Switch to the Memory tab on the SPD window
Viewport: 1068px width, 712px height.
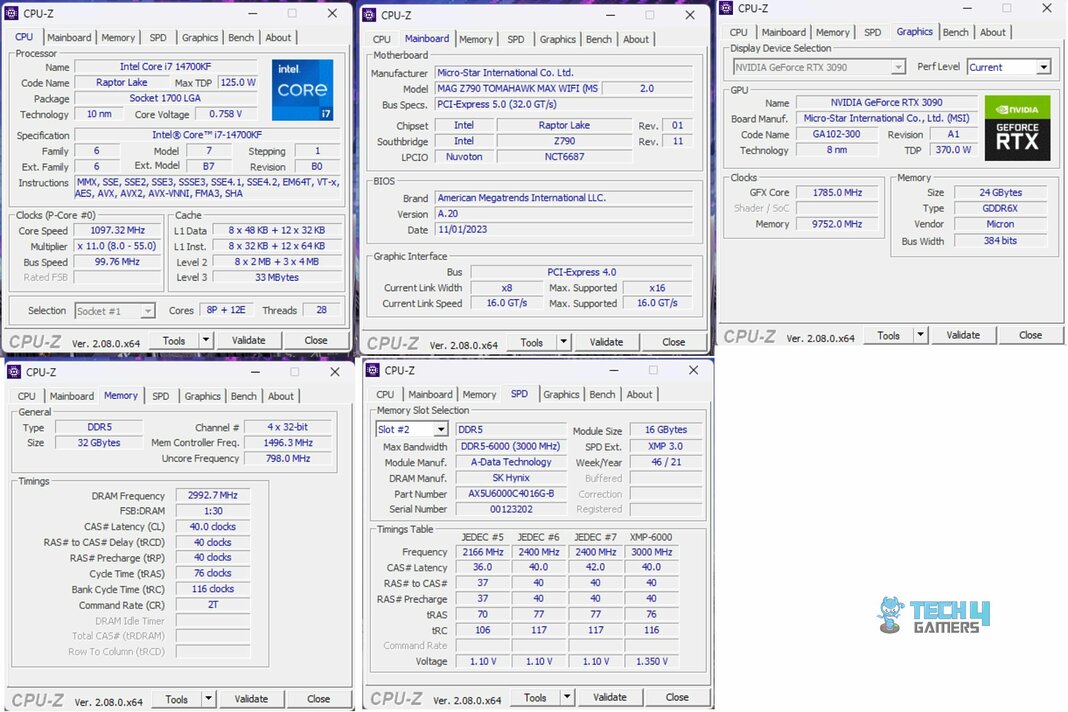479,394
